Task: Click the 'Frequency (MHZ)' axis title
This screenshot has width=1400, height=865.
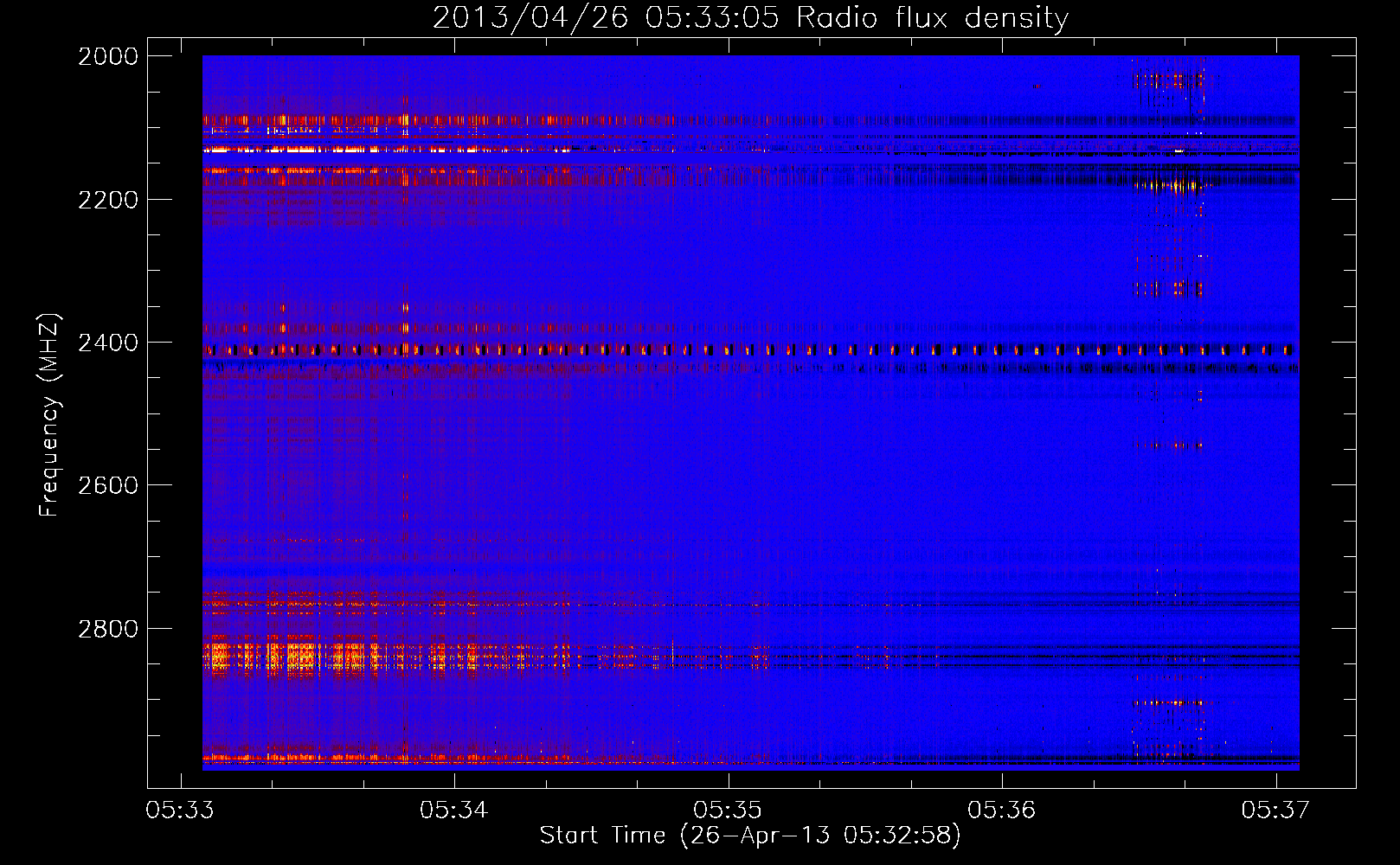Action: click(49, 414)
